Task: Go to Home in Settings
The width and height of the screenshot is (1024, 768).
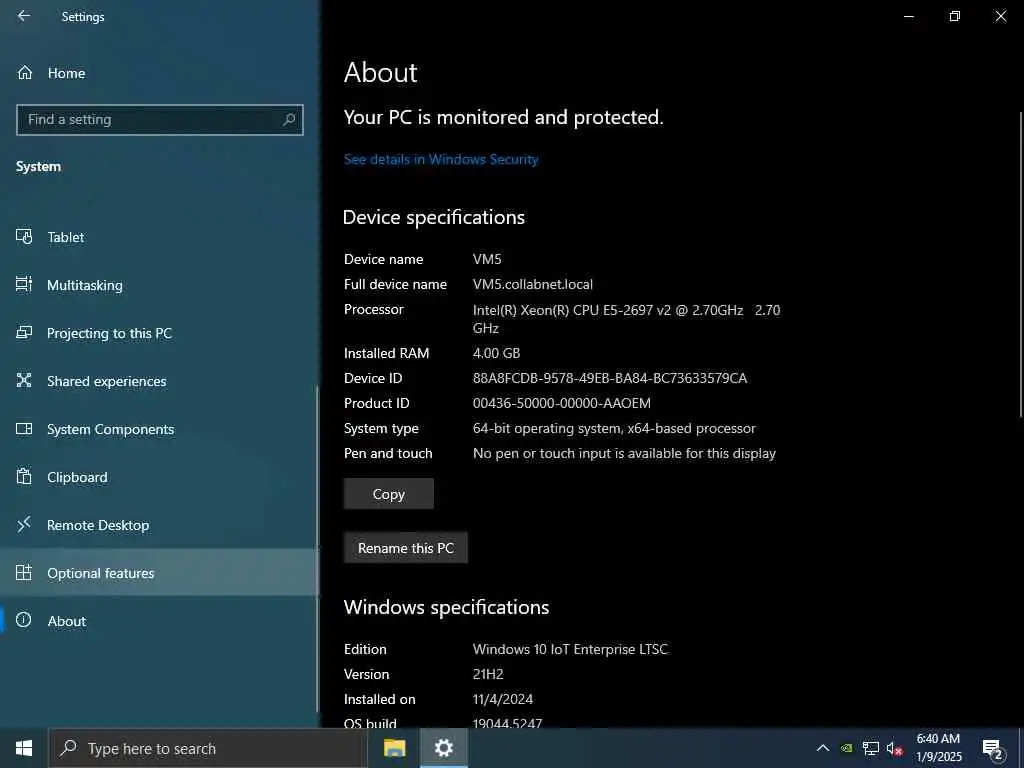Action: (159, 72)
